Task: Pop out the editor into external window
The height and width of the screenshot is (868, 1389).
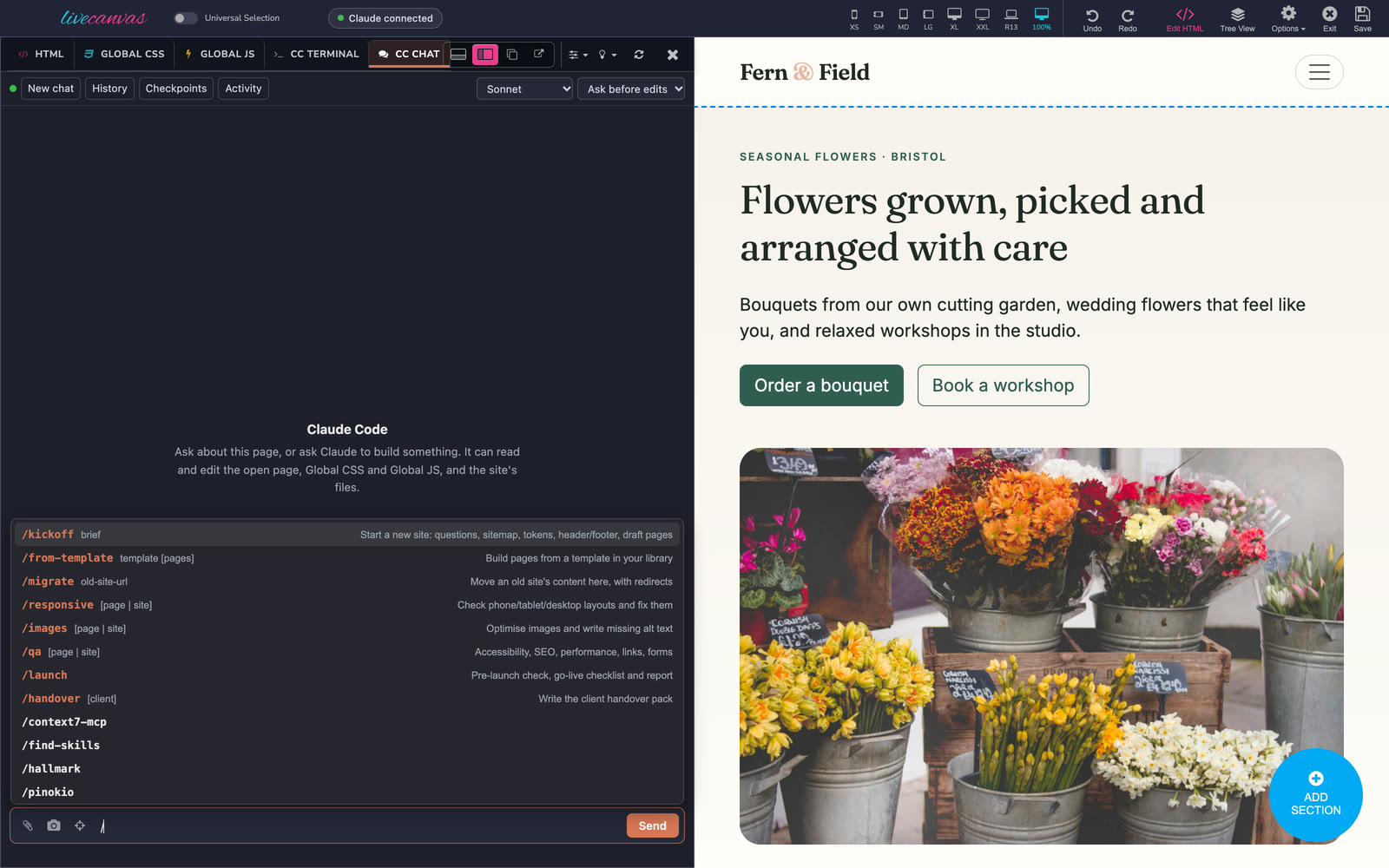Action: (x=539, y=54)
